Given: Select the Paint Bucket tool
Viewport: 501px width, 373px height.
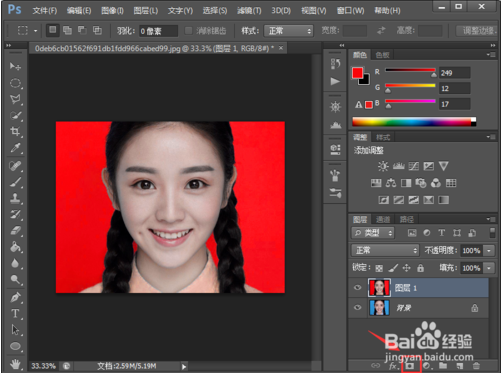Looking at the screenshot, I should tap(15, 247).
